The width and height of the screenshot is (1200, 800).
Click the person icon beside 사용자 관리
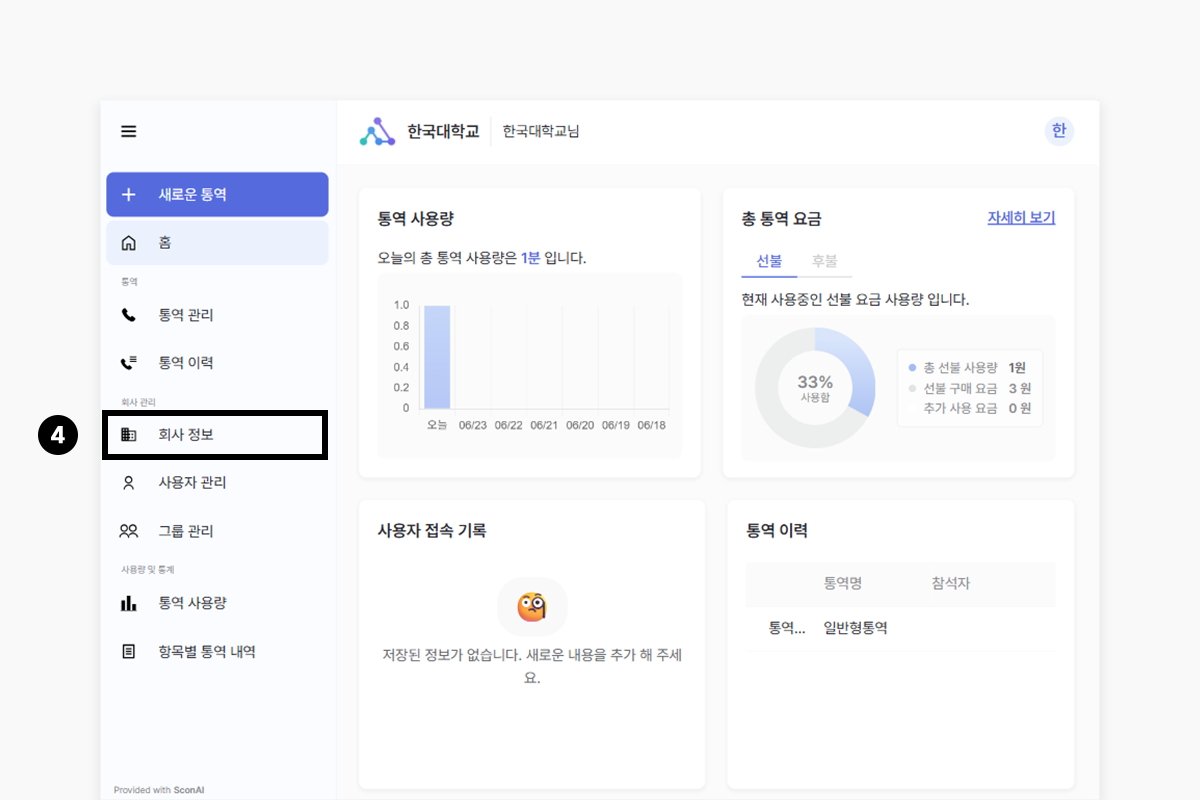click(x=128, y=483)
